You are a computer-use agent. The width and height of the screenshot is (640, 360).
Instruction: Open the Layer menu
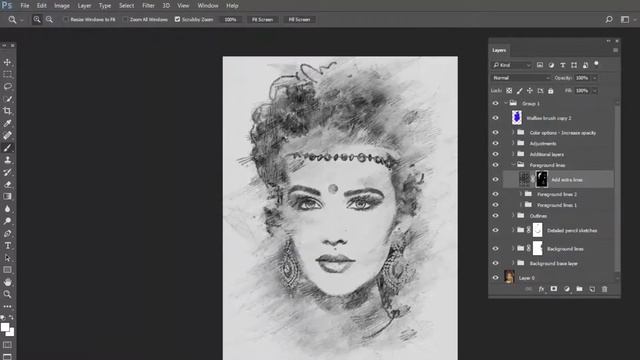[x=84, y=6]
